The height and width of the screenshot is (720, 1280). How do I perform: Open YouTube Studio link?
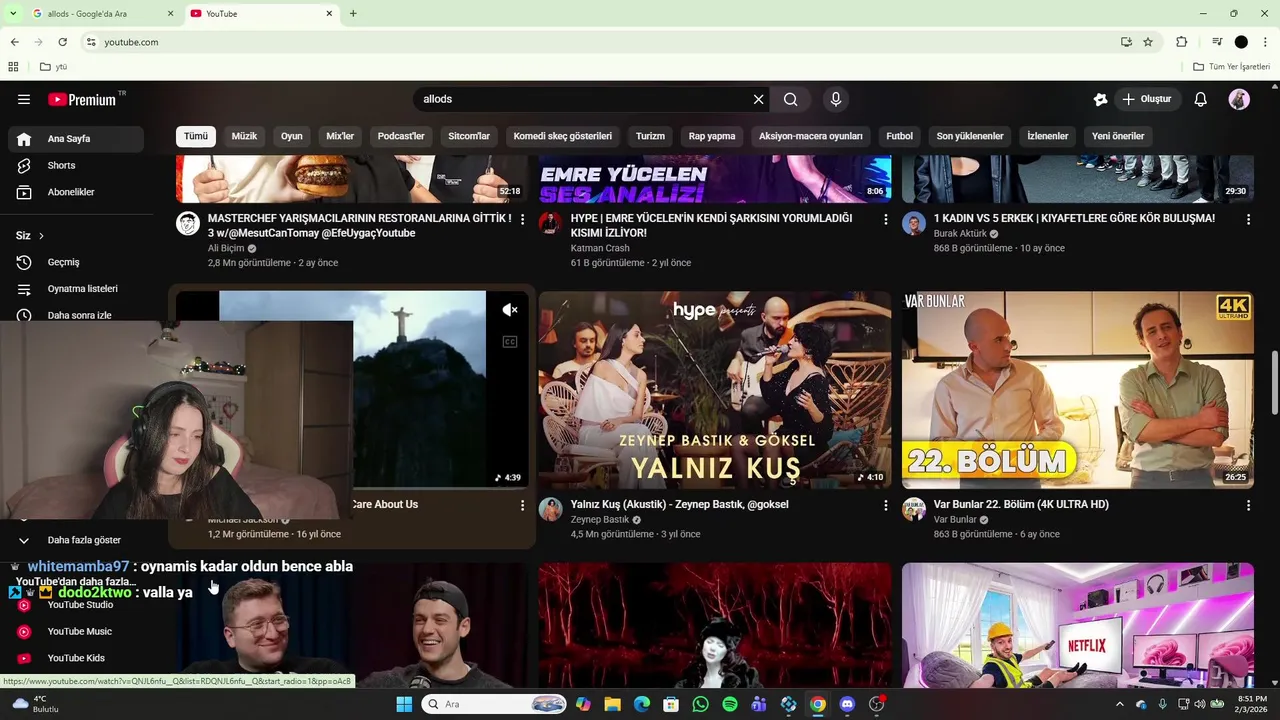76,605
